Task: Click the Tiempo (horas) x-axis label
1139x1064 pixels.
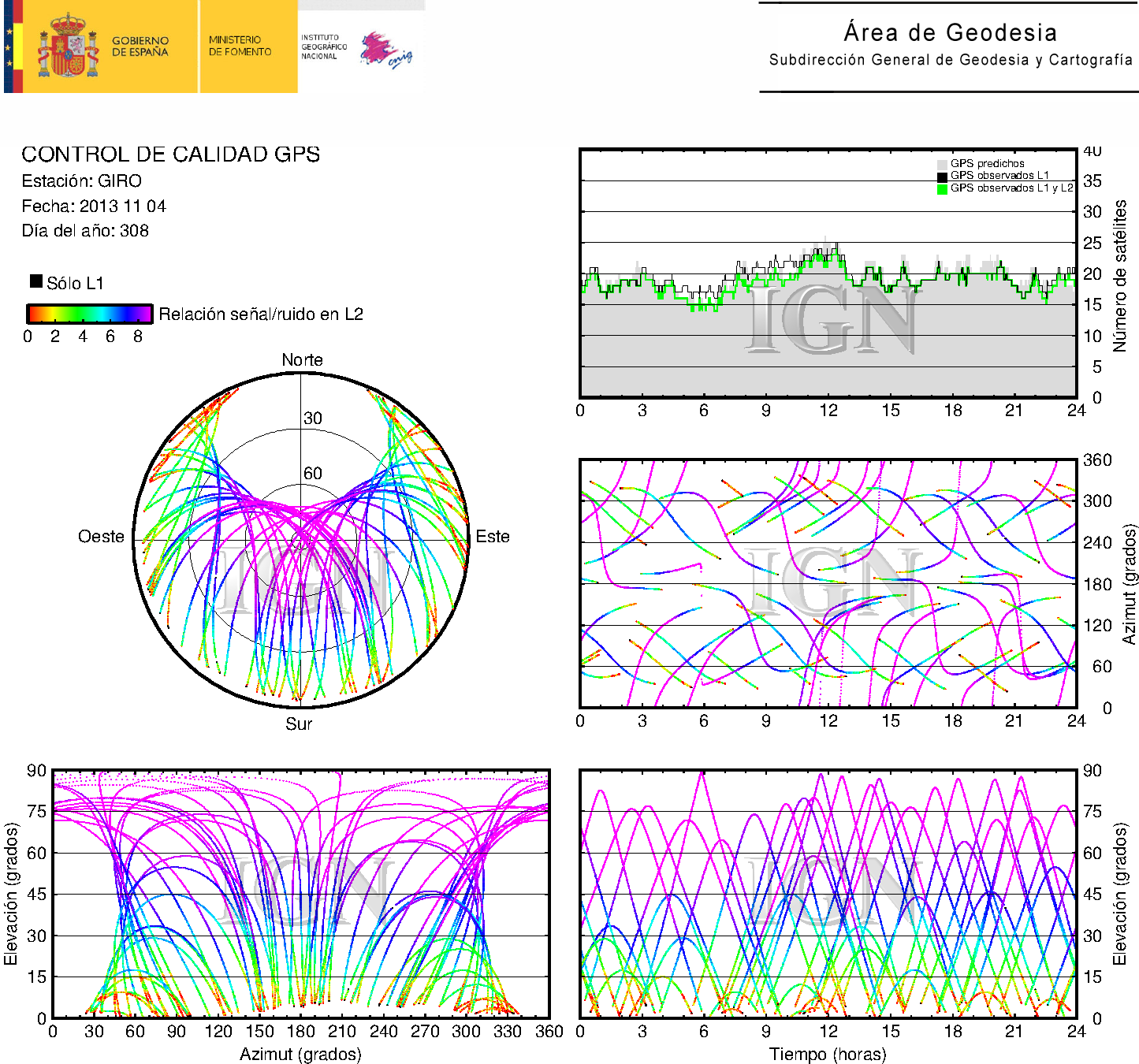Action: 827,1054
